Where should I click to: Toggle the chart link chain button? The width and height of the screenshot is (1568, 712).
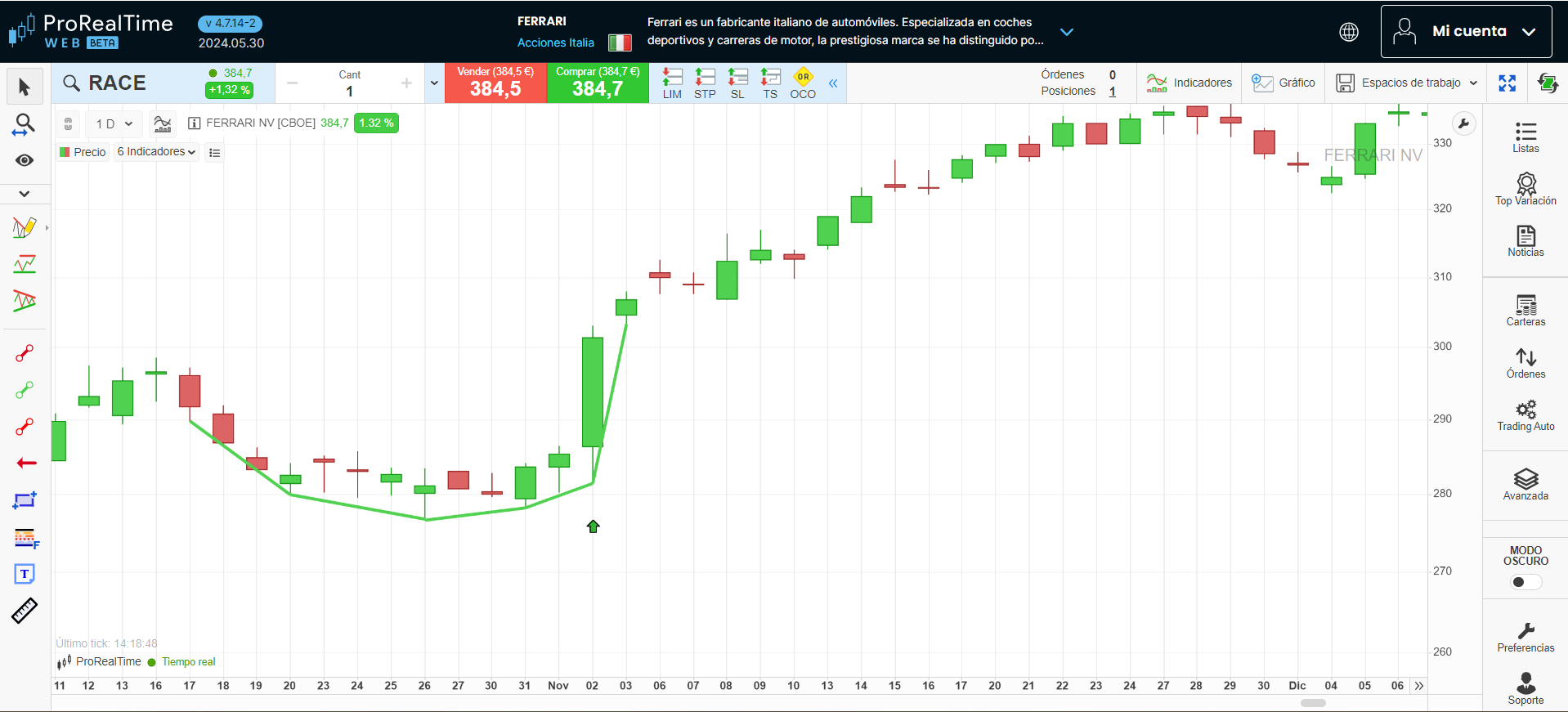pyautogui.click(x=69, y=124)
